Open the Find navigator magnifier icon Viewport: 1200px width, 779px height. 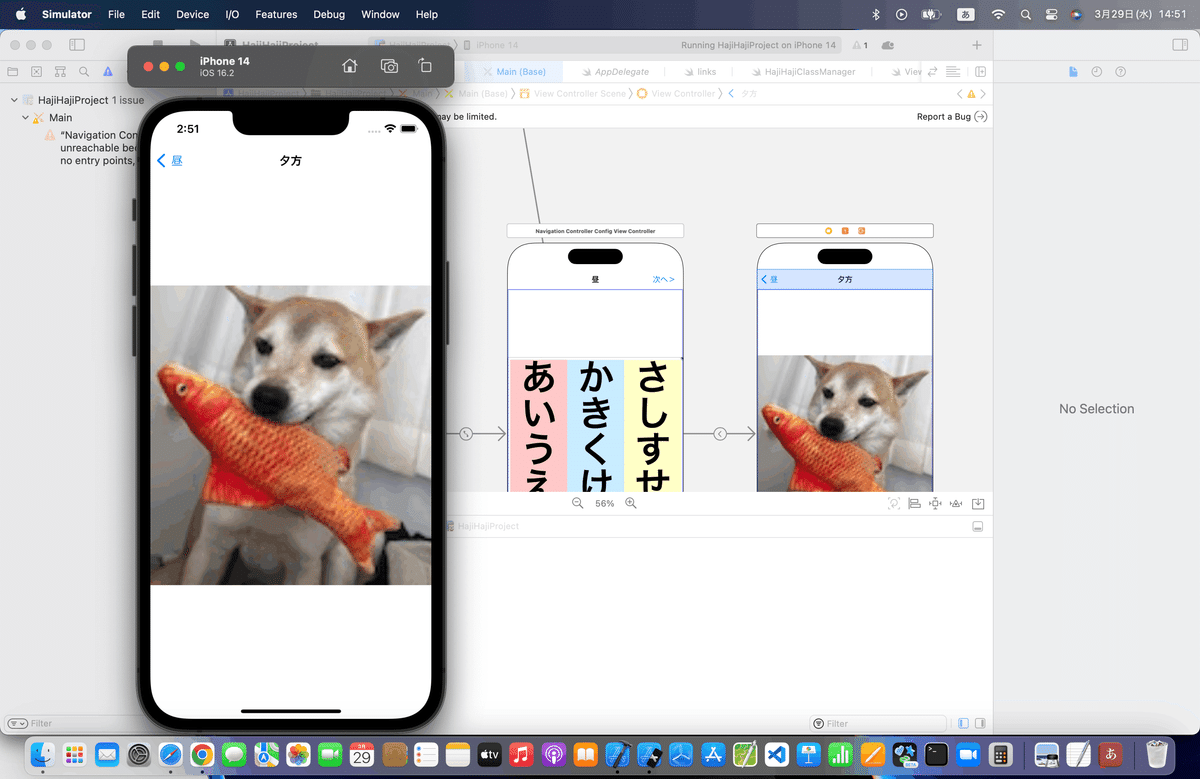tap(84, 72)
